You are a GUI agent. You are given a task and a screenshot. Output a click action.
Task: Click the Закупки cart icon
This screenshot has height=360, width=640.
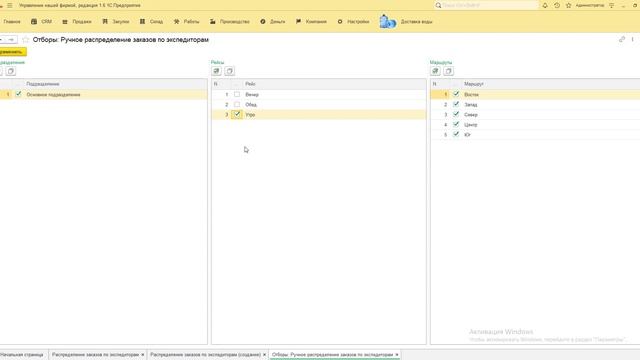point(105,21)
